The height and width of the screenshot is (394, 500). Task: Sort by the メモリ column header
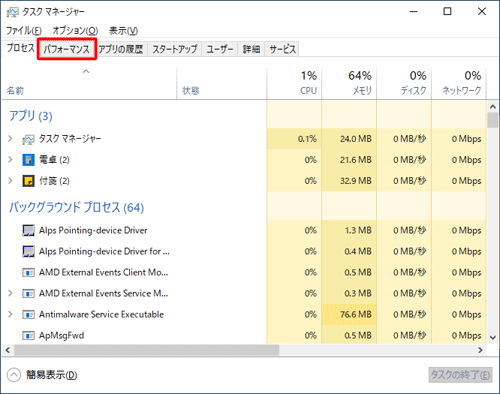point(349,84)
